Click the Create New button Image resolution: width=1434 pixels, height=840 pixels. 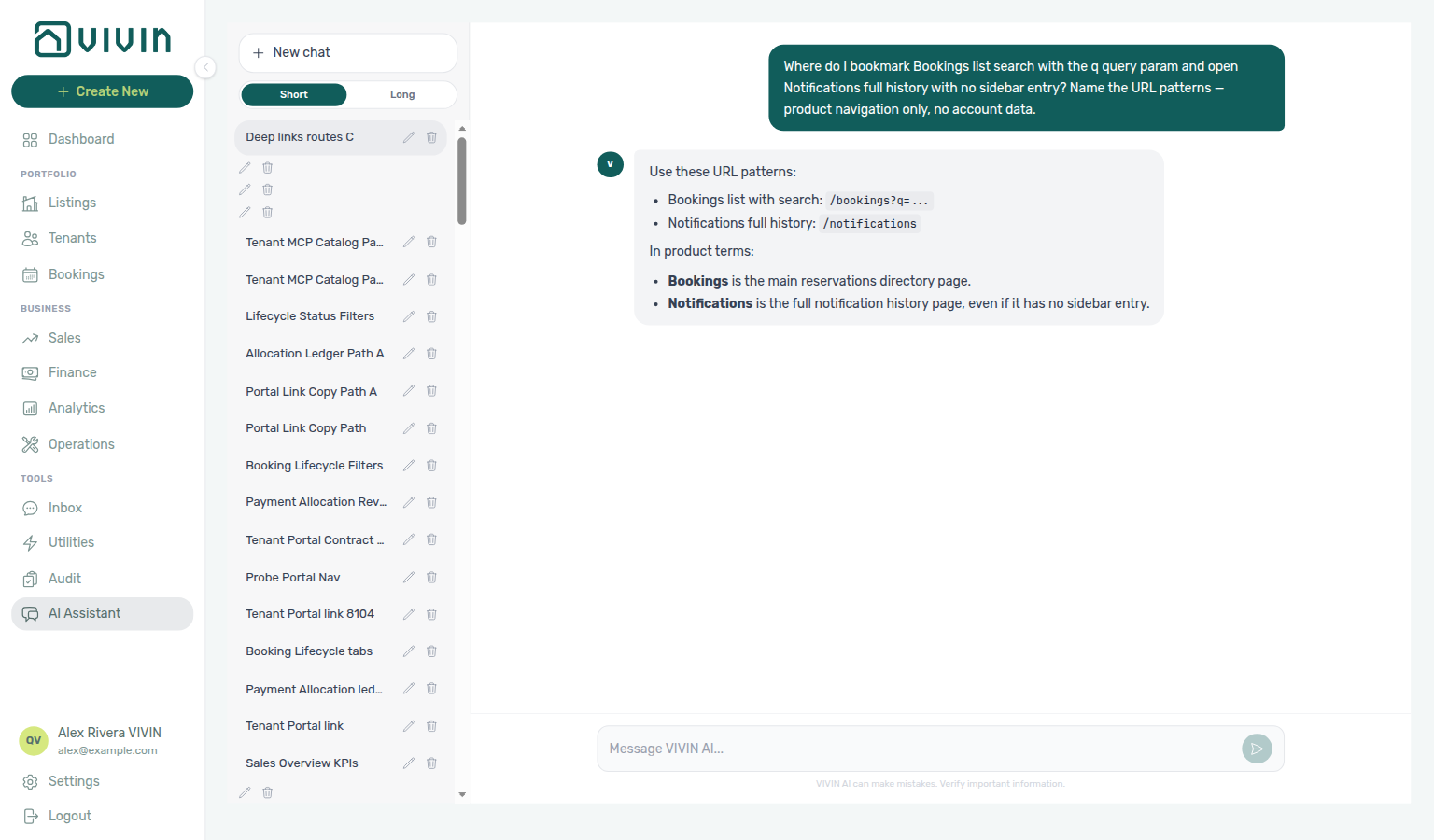tap(103, 91)
